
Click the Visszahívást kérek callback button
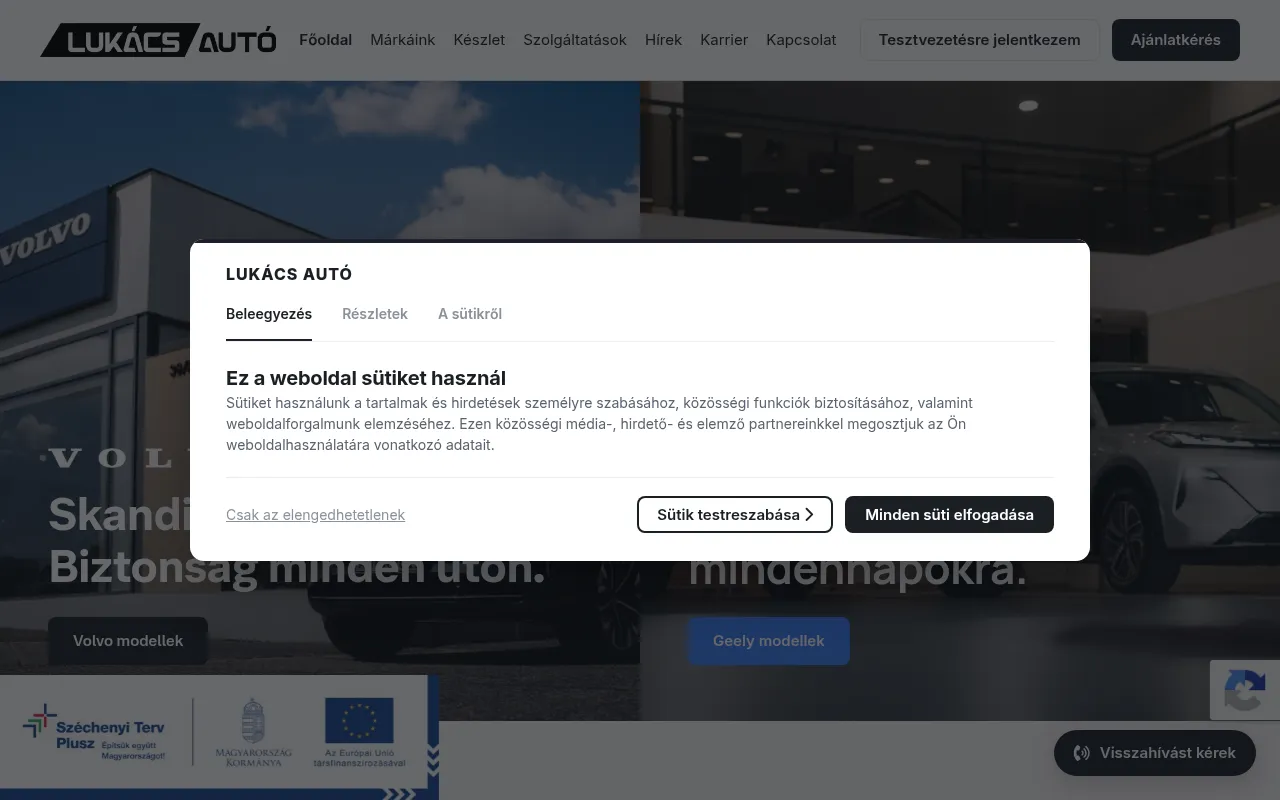coord(1155,753)
